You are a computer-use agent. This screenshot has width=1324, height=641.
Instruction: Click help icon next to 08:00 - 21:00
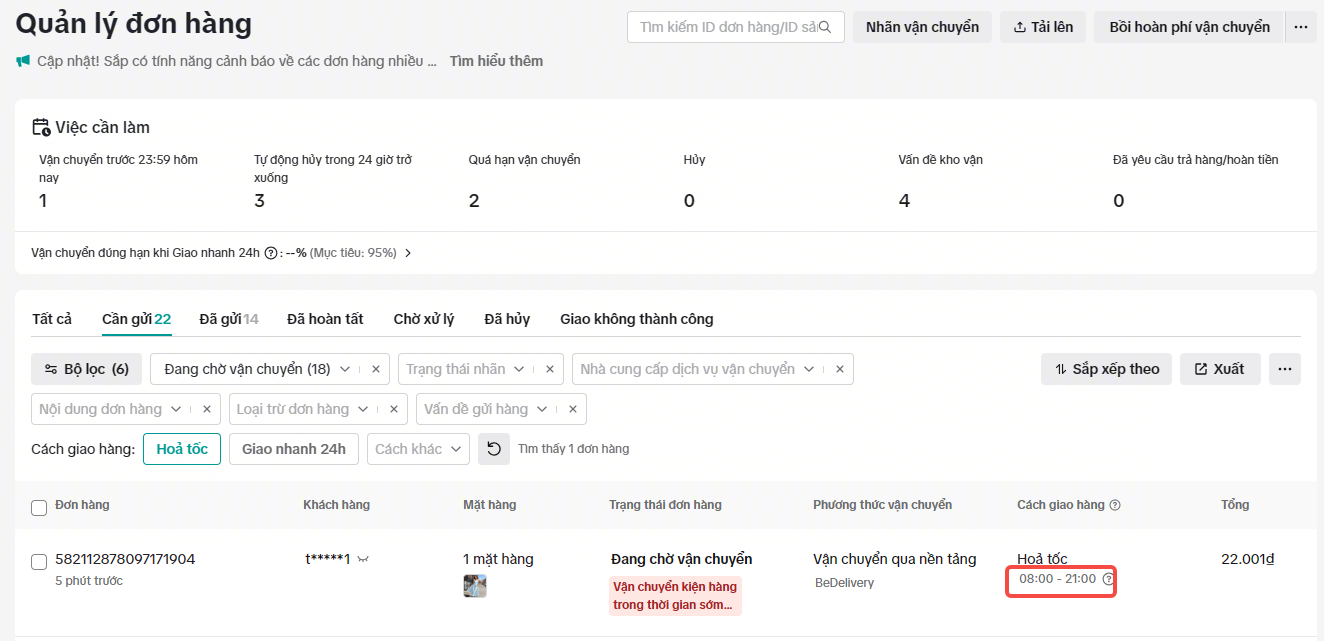(x=1107, y=579)
